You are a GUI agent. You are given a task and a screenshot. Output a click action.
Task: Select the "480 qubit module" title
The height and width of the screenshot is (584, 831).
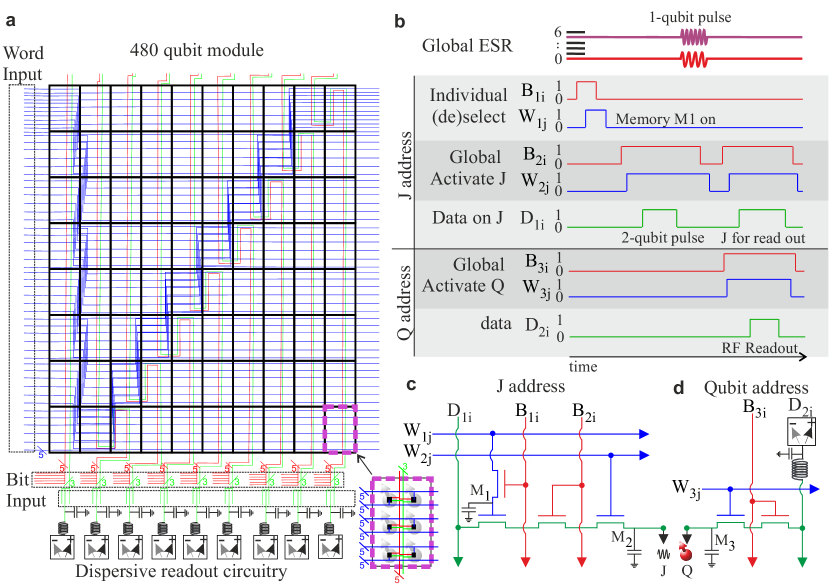click(x=197, y=50)
